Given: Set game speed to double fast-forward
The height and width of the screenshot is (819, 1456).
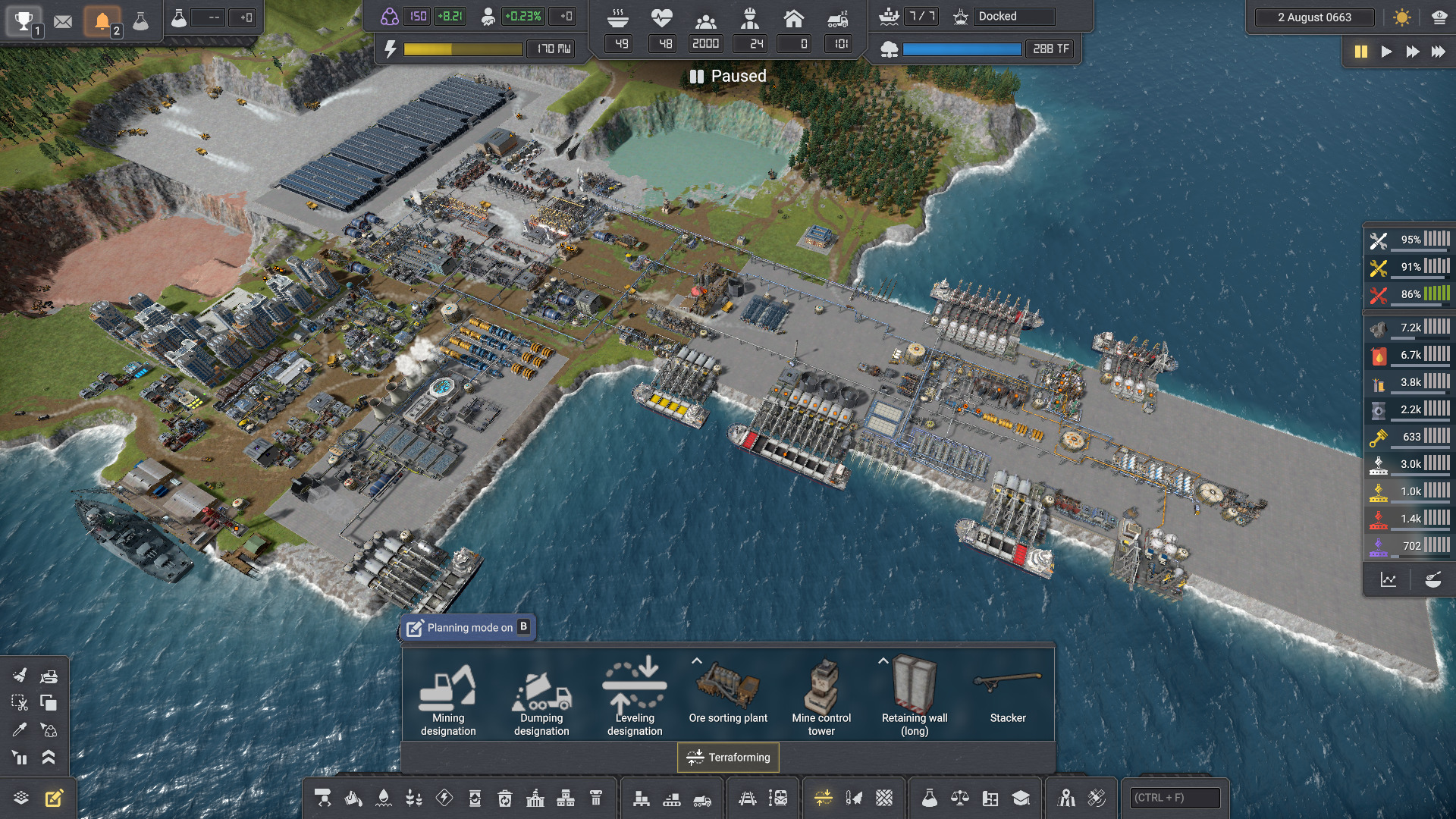Looking at the screenshot, I should (x=1413, y=52).
